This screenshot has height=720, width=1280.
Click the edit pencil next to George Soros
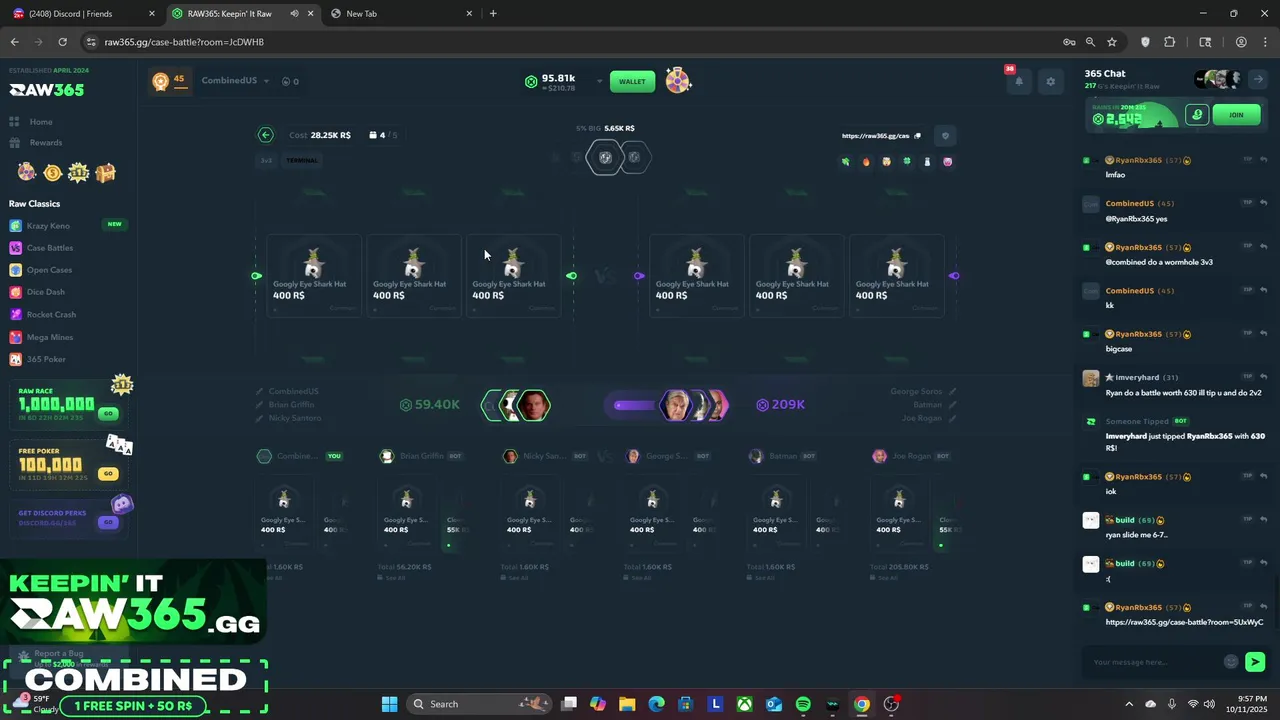point(952,391)
